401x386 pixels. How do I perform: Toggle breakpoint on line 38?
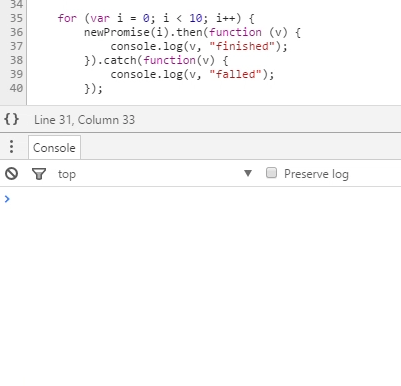16,60
